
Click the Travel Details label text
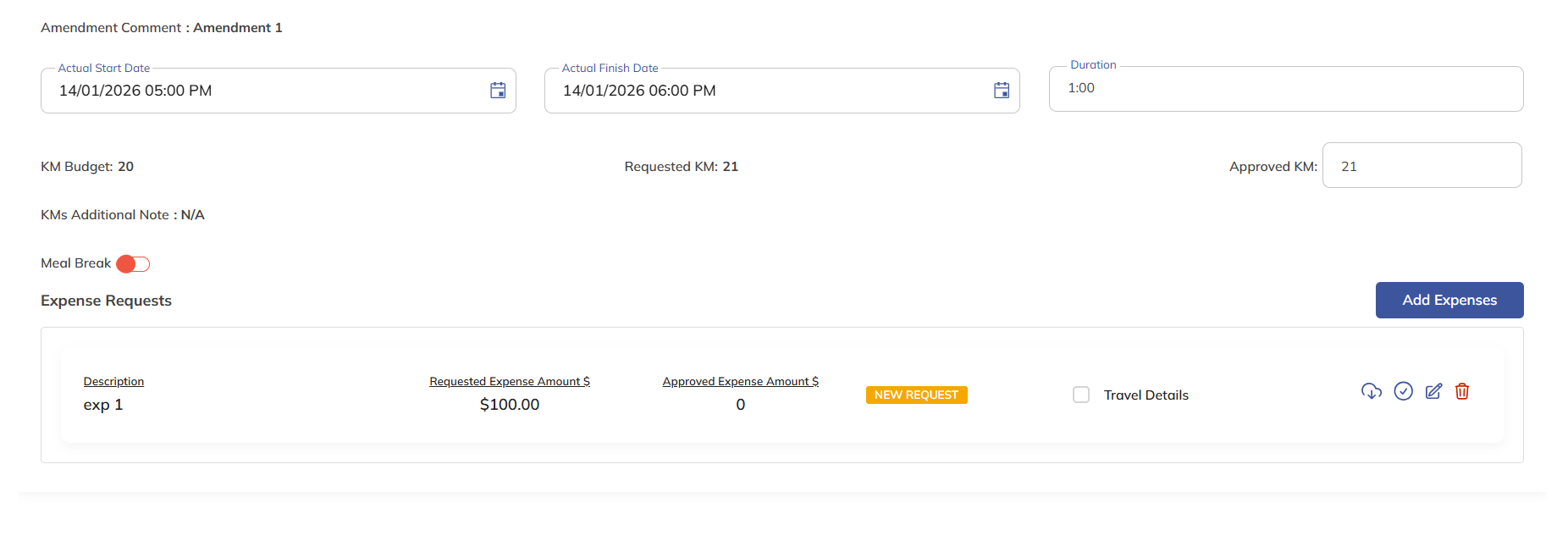pos(1146,395)
